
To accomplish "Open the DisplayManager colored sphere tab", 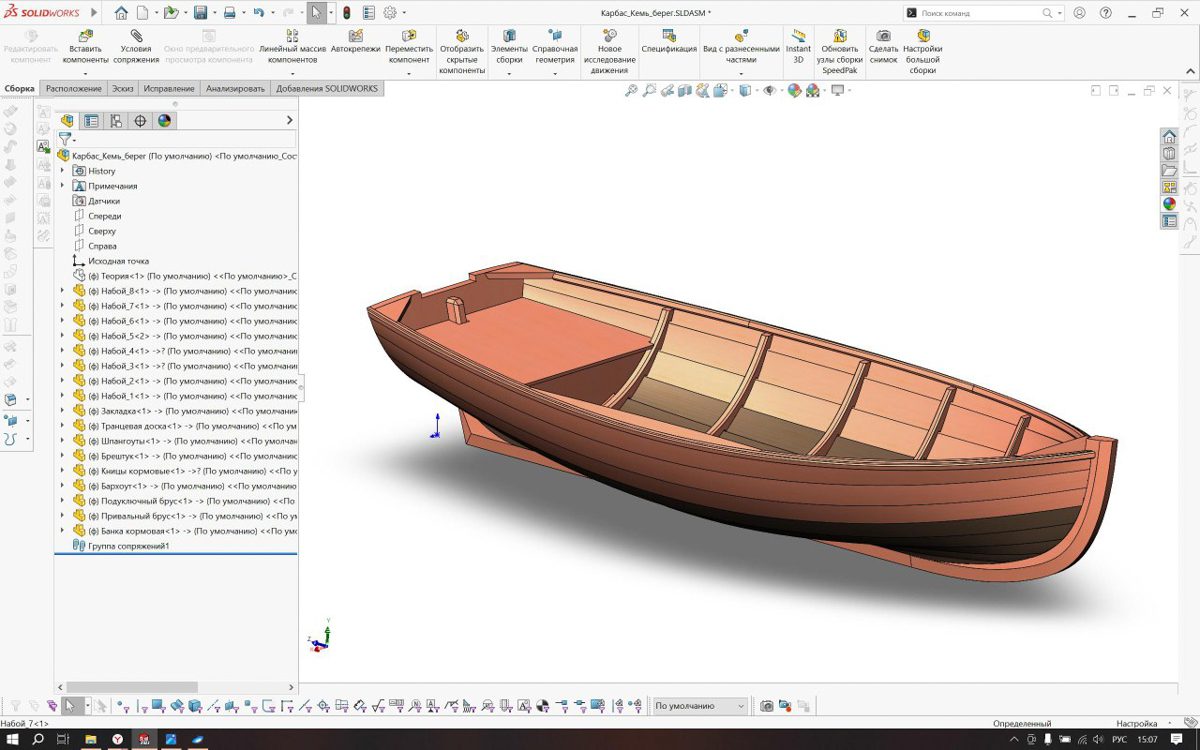I will point(164,121).
